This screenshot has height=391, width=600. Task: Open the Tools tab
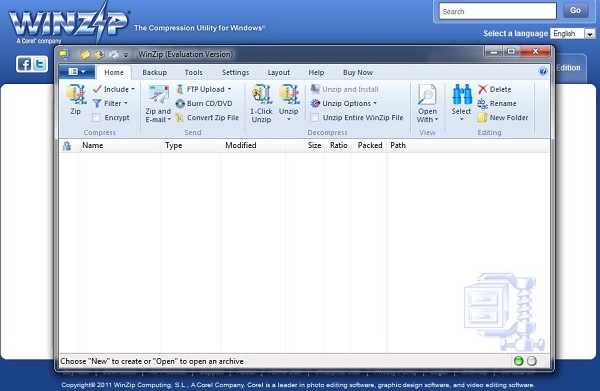click(193, 72)
